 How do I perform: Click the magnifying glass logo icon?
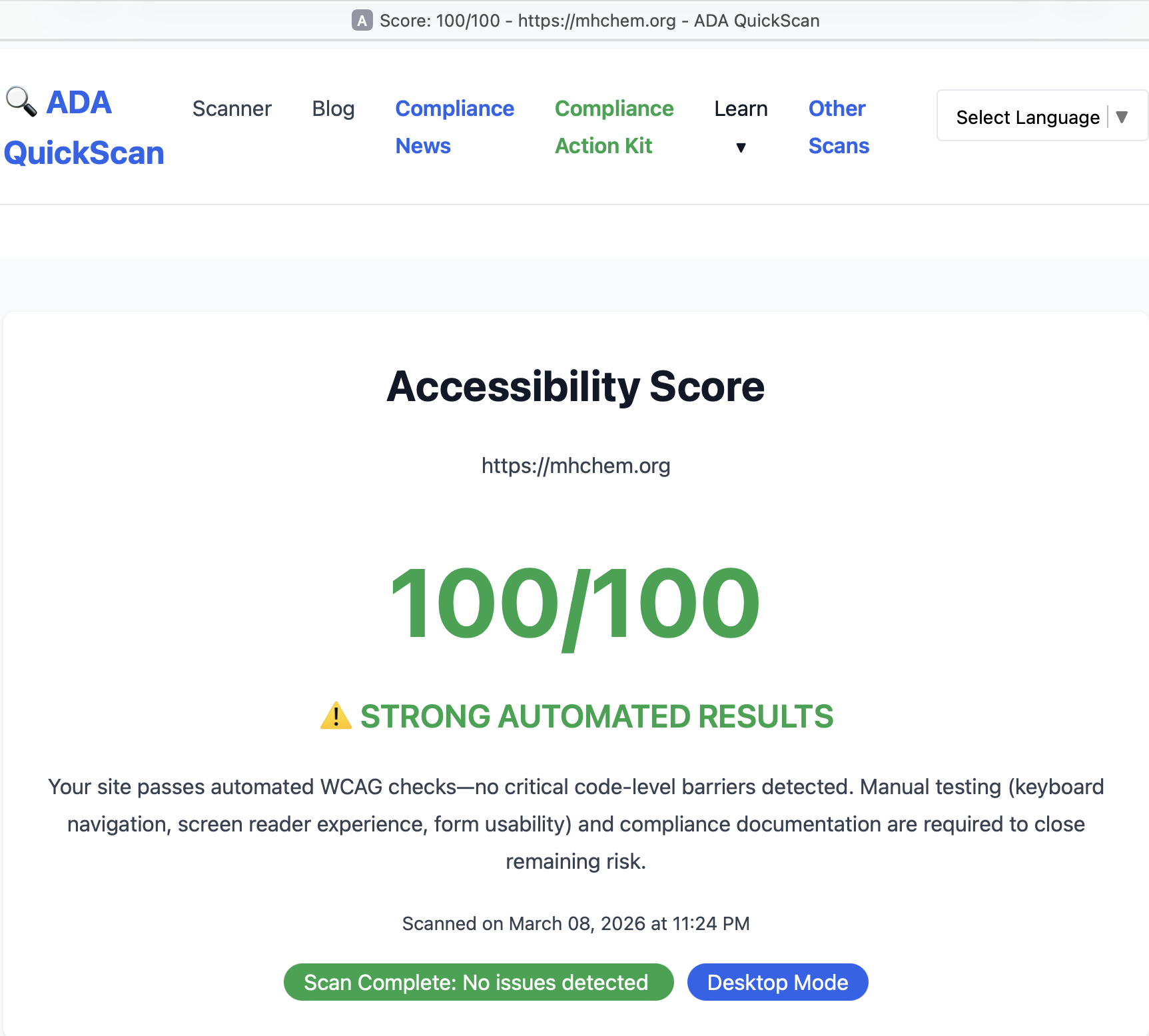pos(21,102)
